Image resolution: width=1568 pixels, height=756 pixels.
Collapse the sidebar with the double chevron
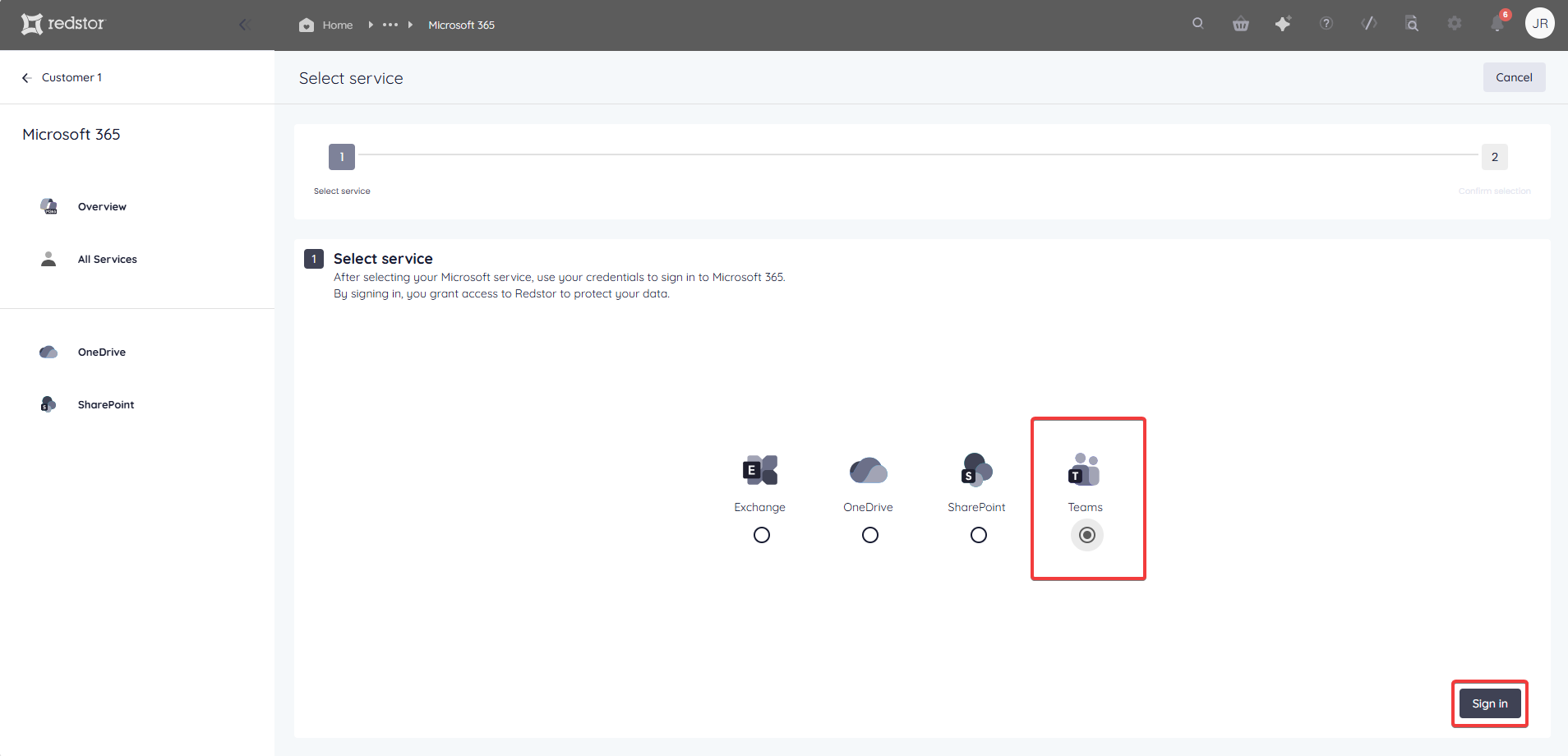coord(244,25)
